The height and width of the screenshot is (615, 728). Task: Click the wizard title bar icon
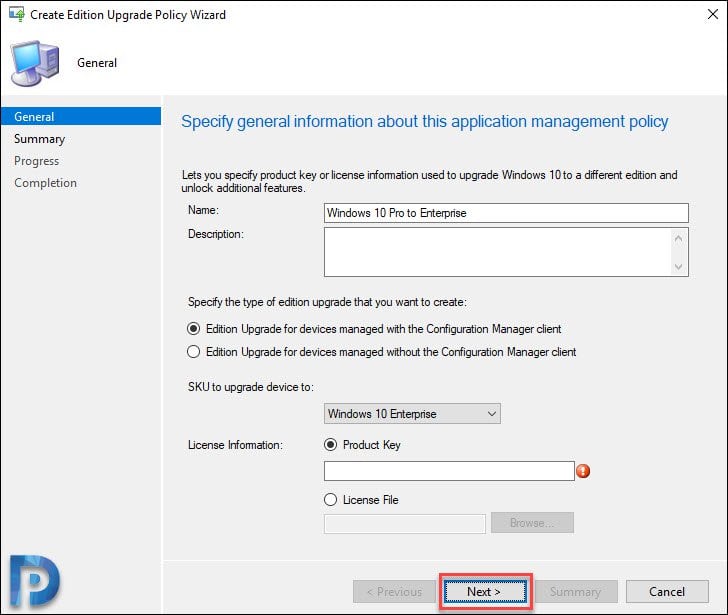[17, 14]
